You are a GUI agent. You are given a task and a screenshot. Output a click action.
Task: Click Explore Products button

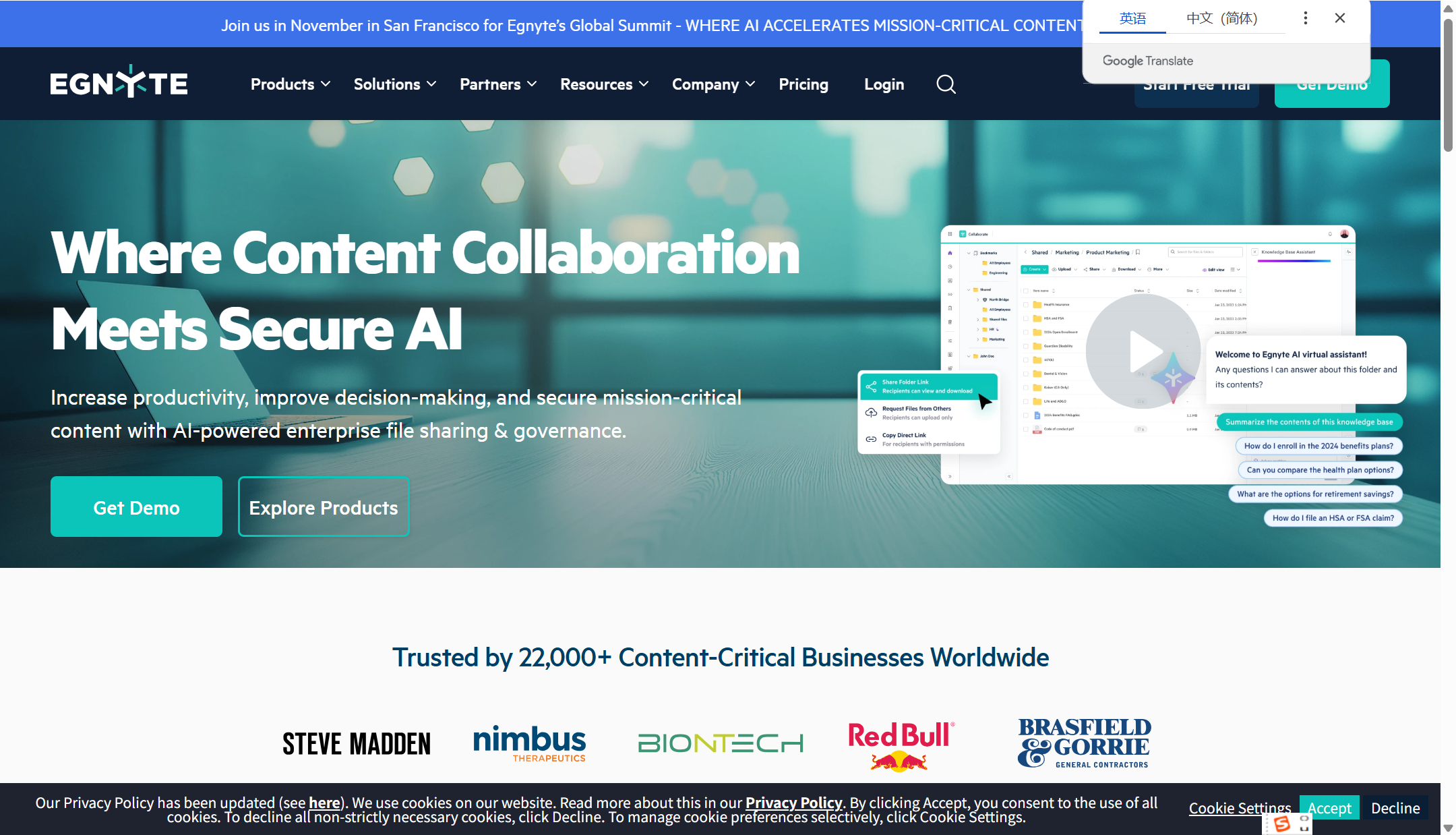324,507
